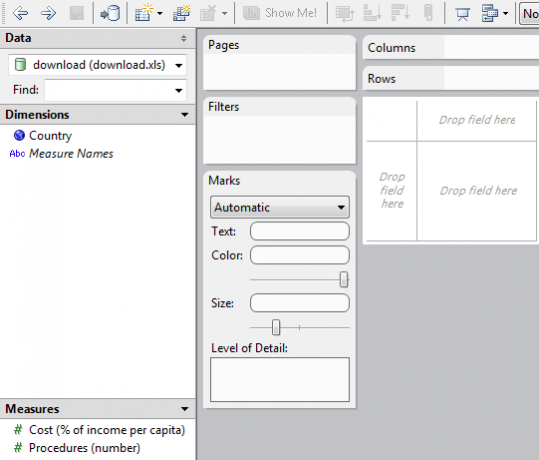
Task: Click inside the Find input field
Action: (109, 90)
